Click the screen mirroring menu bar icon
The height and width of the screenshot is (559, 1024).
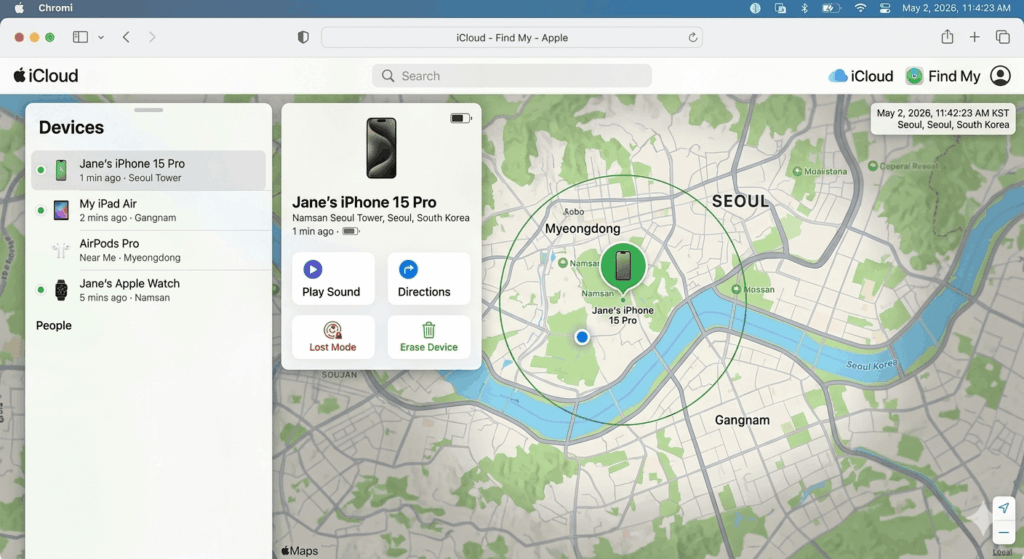click(780, 8)
